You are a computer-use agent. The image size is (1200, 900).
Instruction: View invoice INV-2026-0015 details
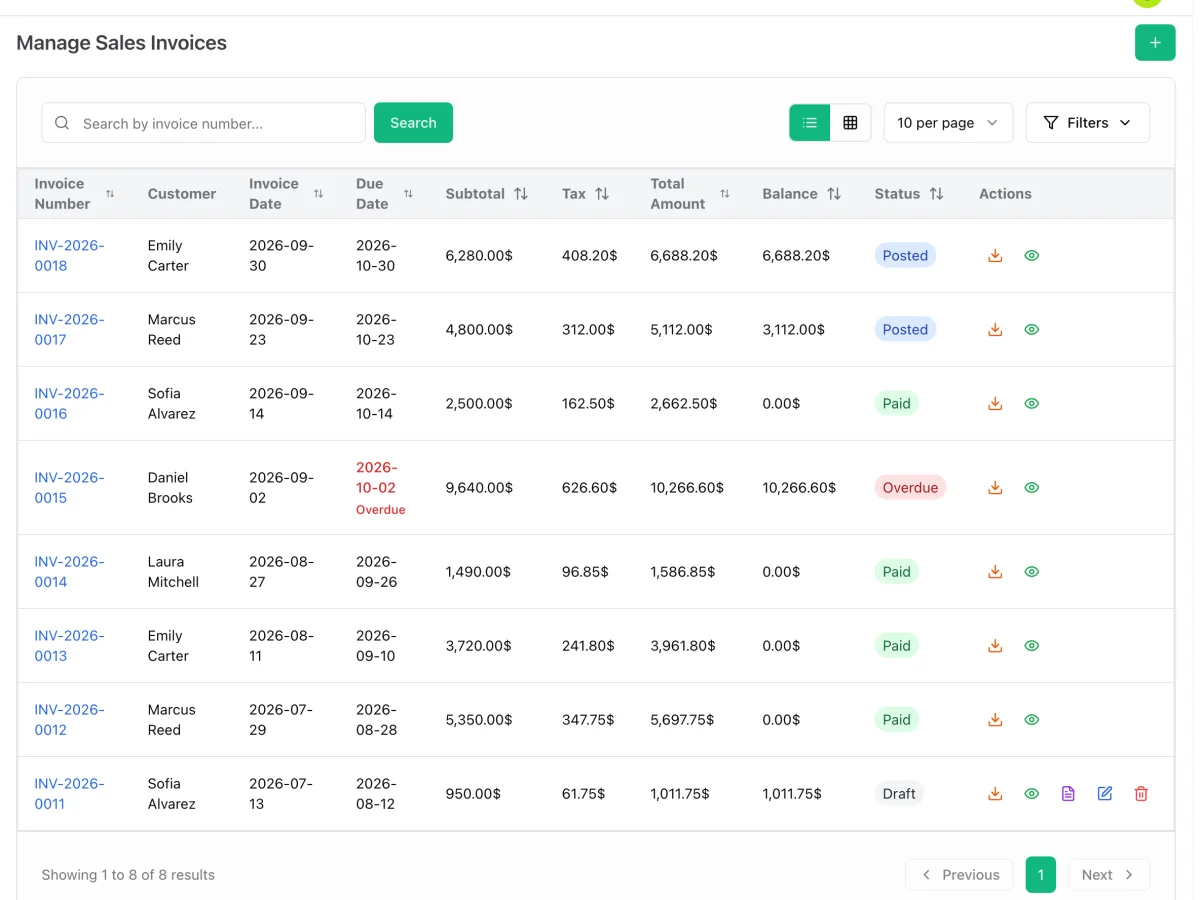(x=1032, y=488)
